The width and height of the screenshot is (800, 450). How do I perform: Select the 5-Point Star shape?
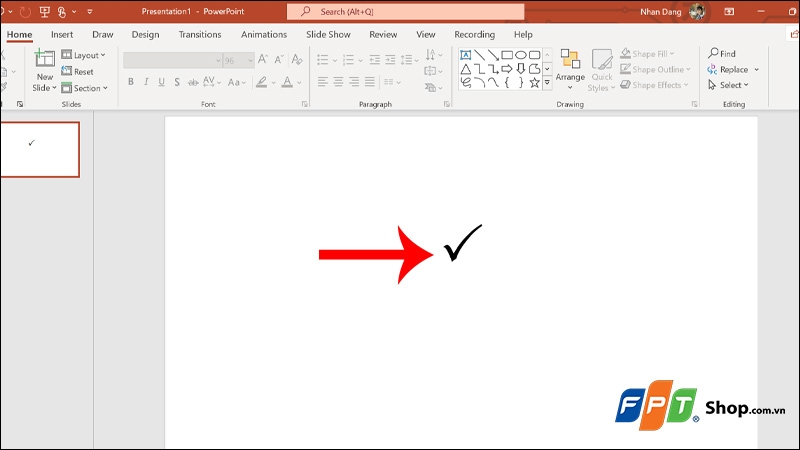pyautogui.click(x=534, y=83)
